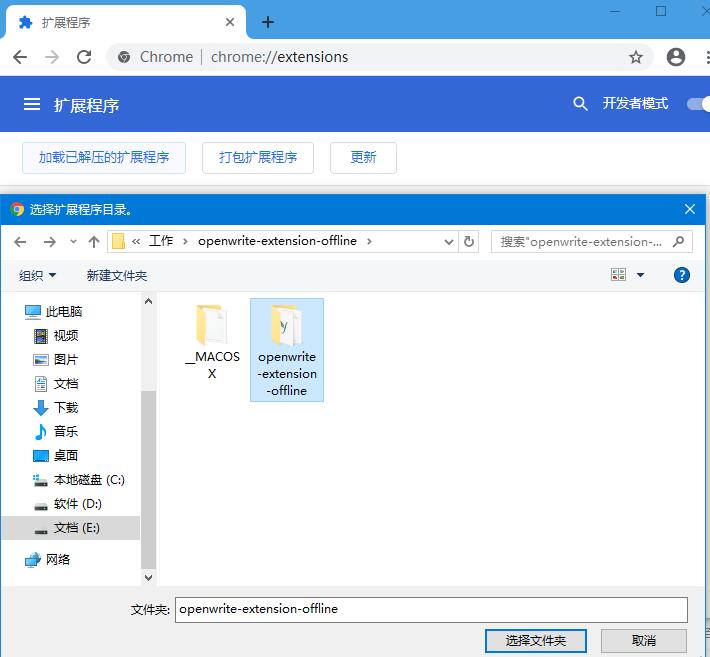
Task: Click the Chrome site info icon
Action: pyautogui.click(x=124, y=57)
